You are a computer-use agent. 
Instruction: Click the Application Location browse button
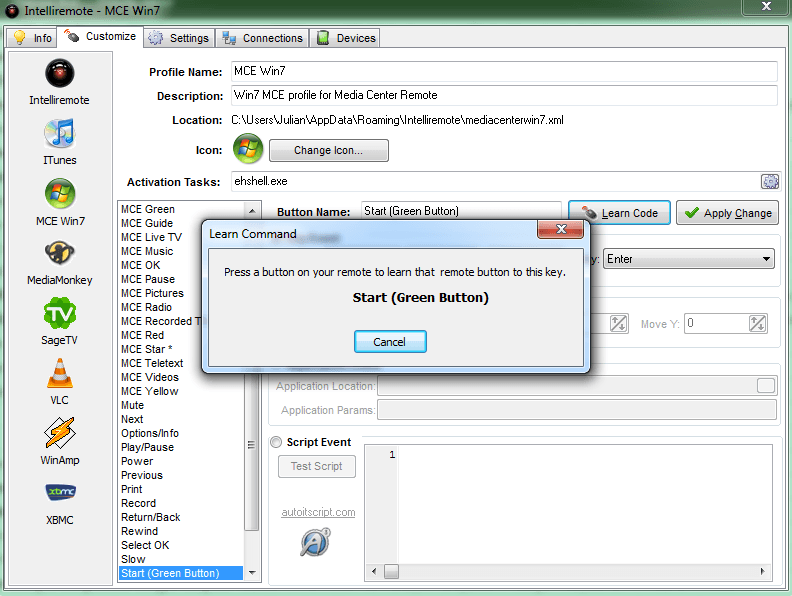click(x=766, y=386)
